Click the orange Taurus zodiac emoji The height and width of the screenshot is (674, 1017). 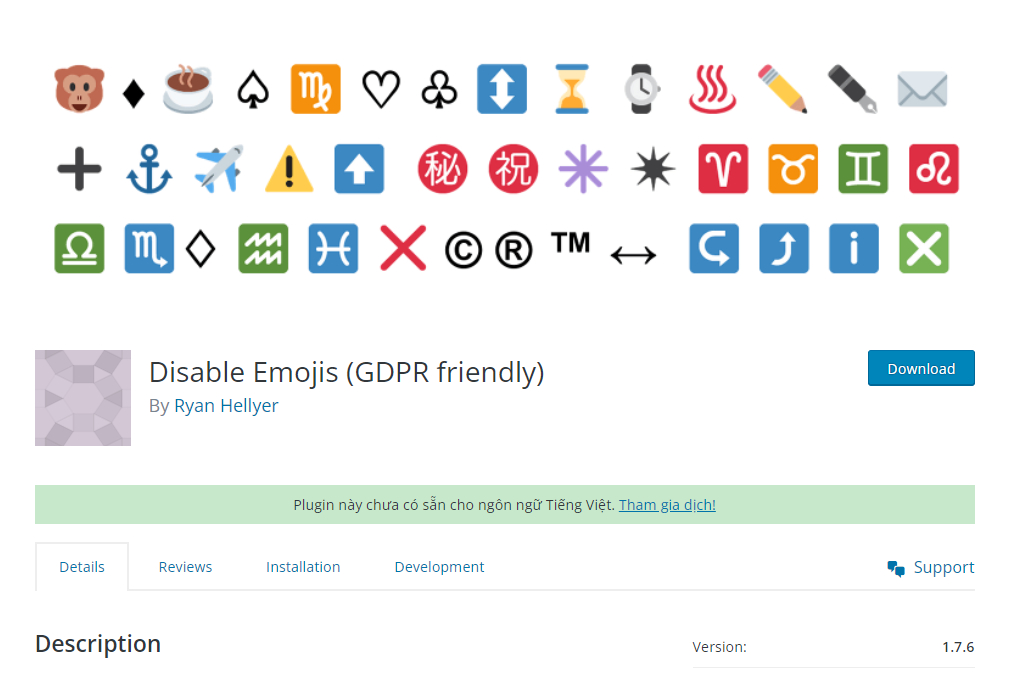click(793, 169)
